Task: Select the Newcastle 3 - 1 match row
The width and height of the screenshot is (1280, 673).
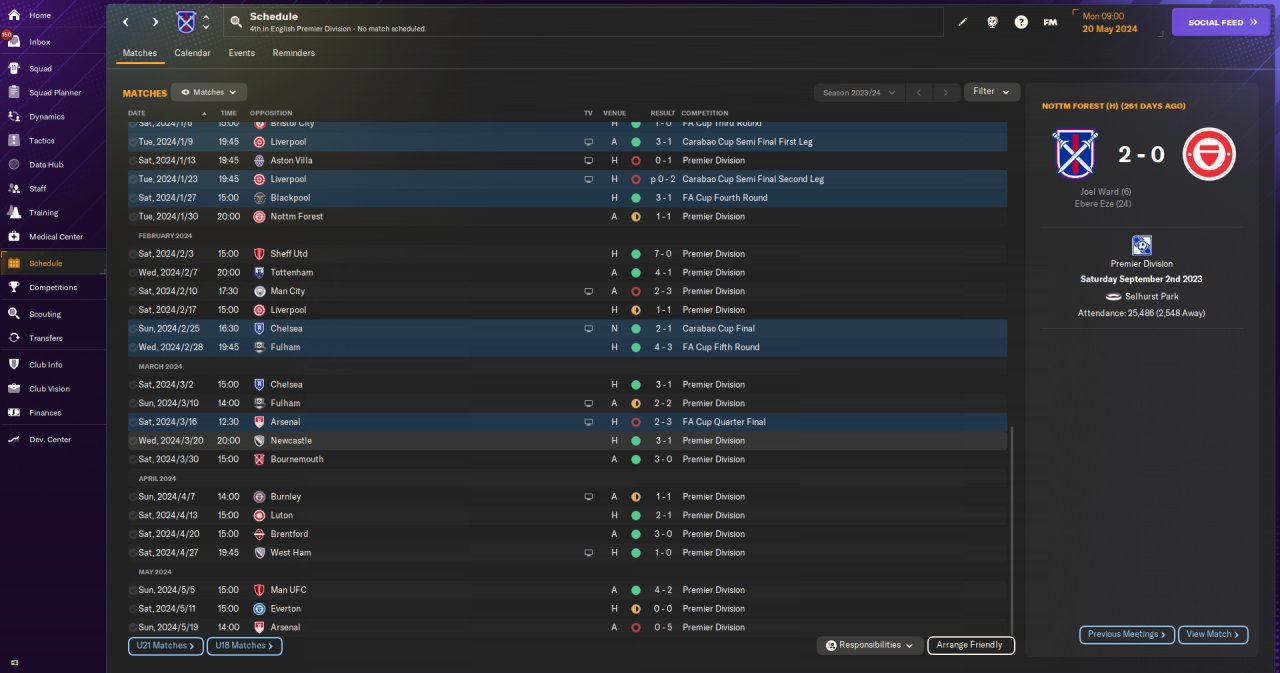Action: click(x=567, y=440)
